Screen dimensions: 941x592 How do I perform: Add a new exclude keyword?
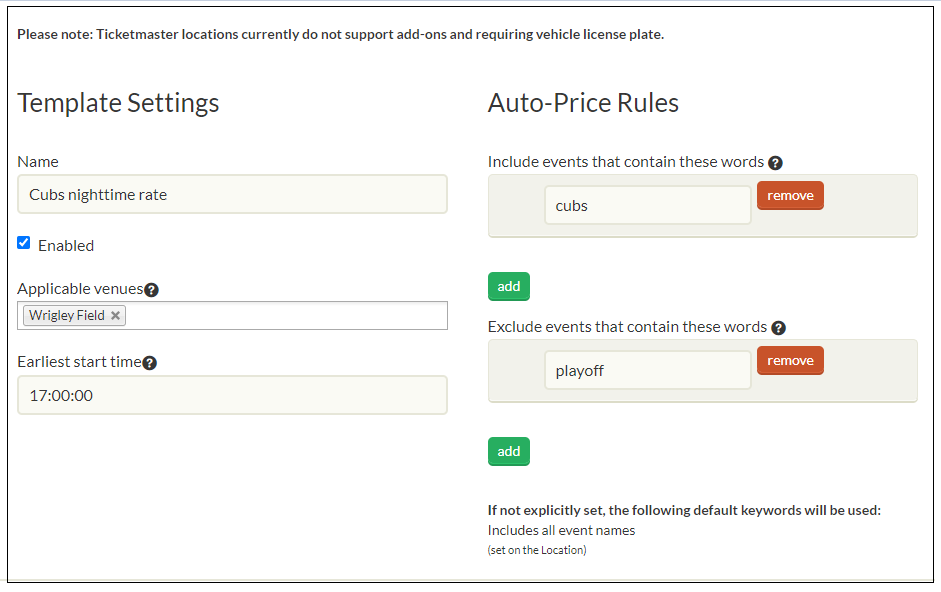508,451
